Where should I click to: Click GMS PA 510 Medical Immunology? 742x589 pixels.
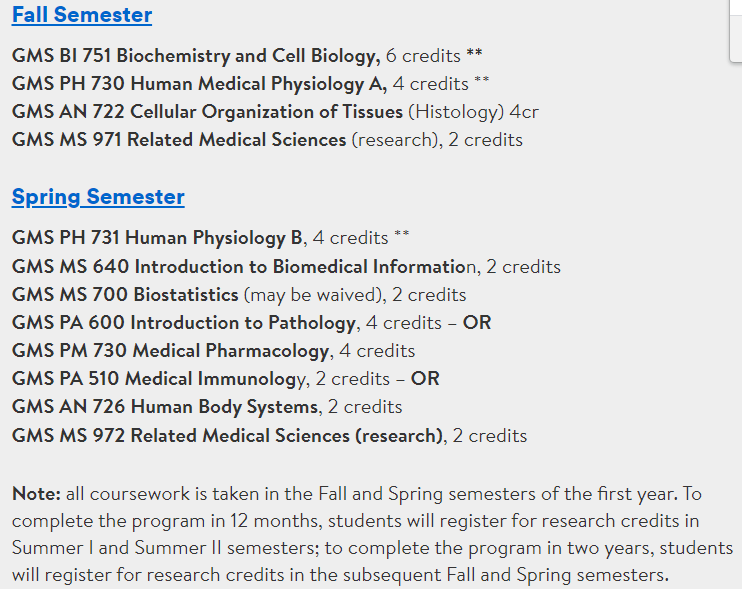pos(159,379)
